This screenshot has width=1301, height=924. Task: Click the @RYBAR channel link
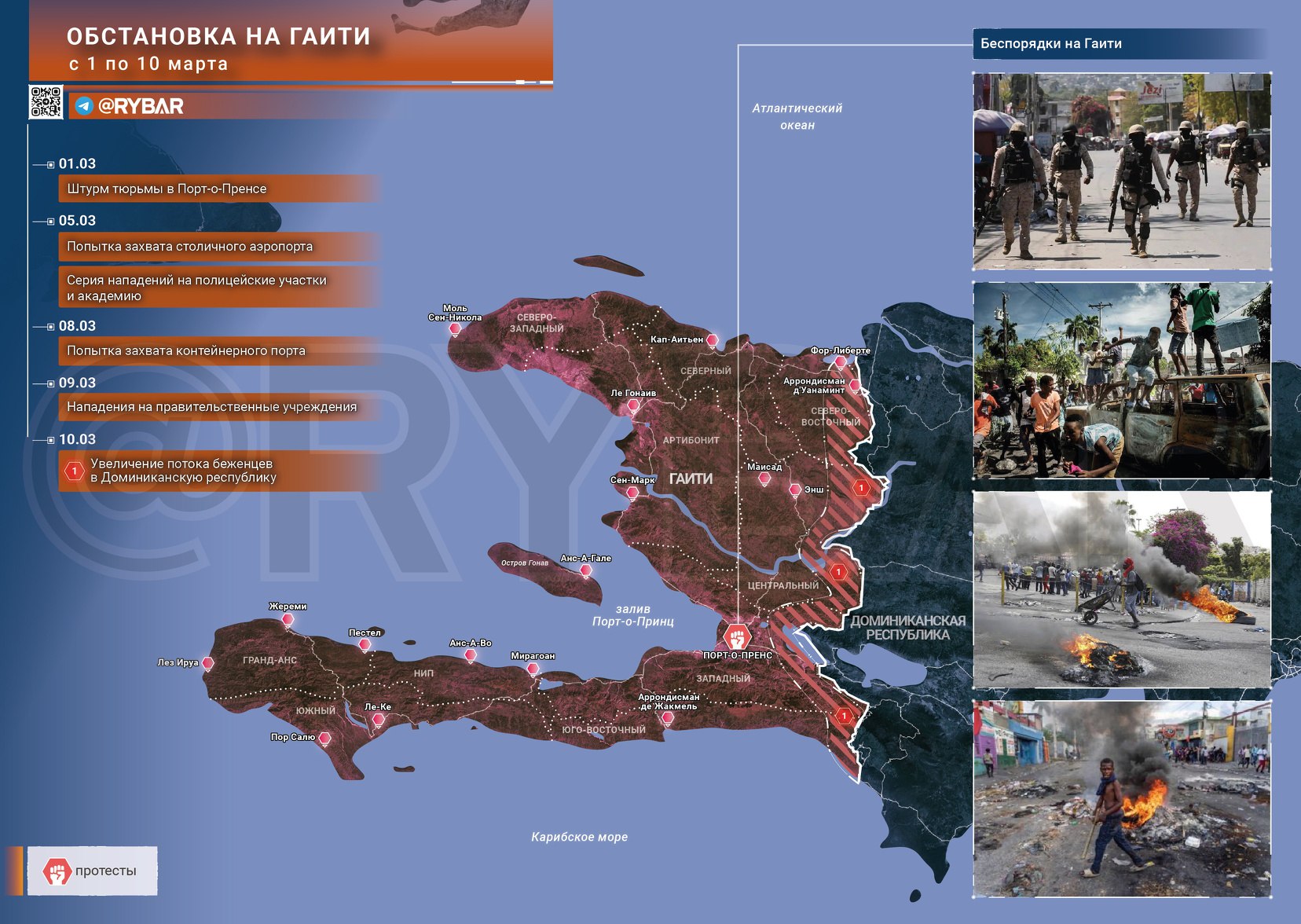pyautogui.click(x=141, y=106)
